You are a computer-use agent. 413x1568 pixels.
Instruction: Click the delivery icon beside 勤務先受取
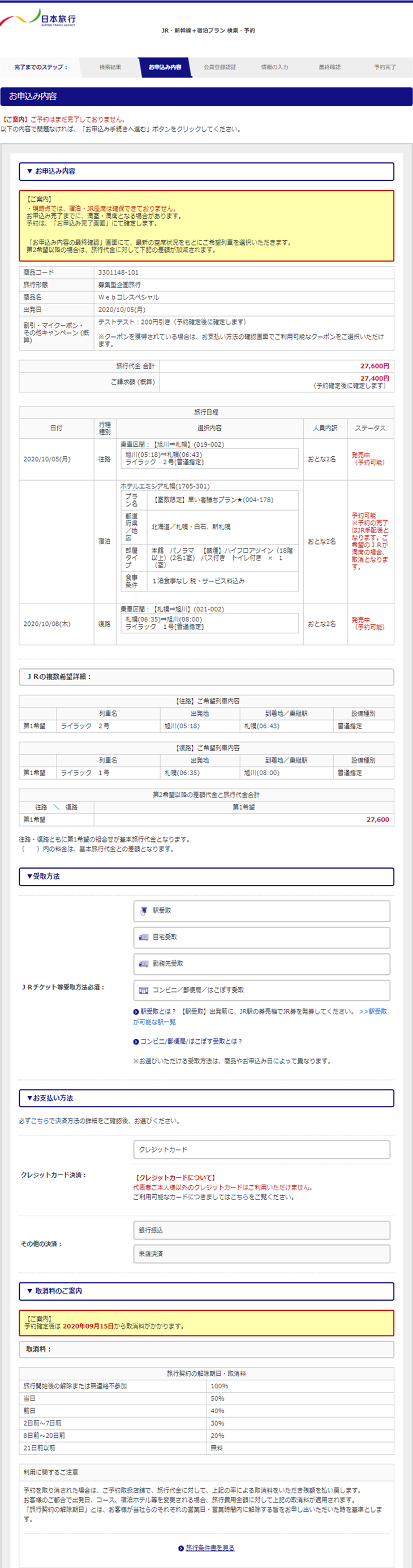[x=144, y=964]
